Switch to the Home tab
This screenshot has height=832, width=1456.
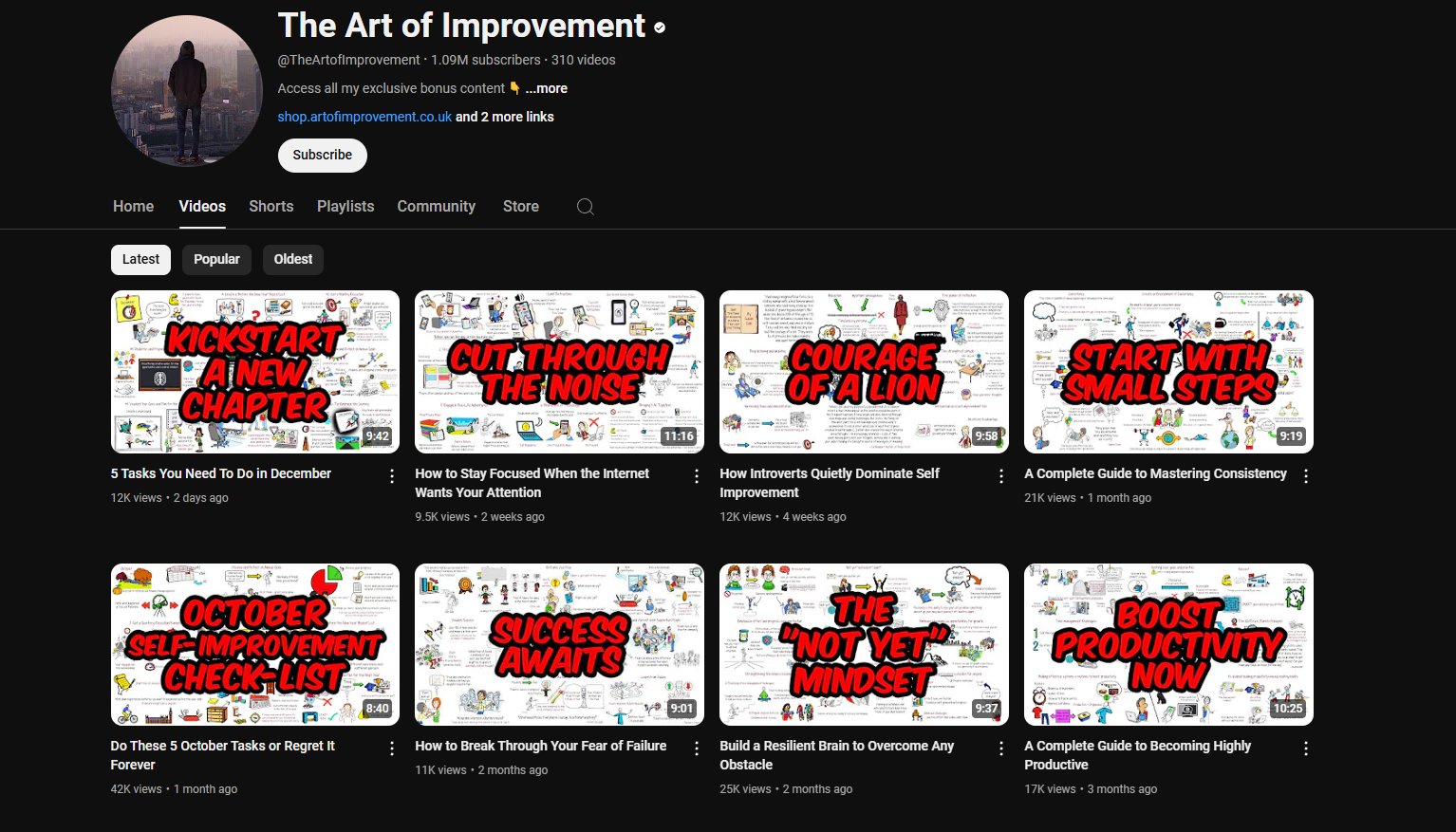(133, 206)
